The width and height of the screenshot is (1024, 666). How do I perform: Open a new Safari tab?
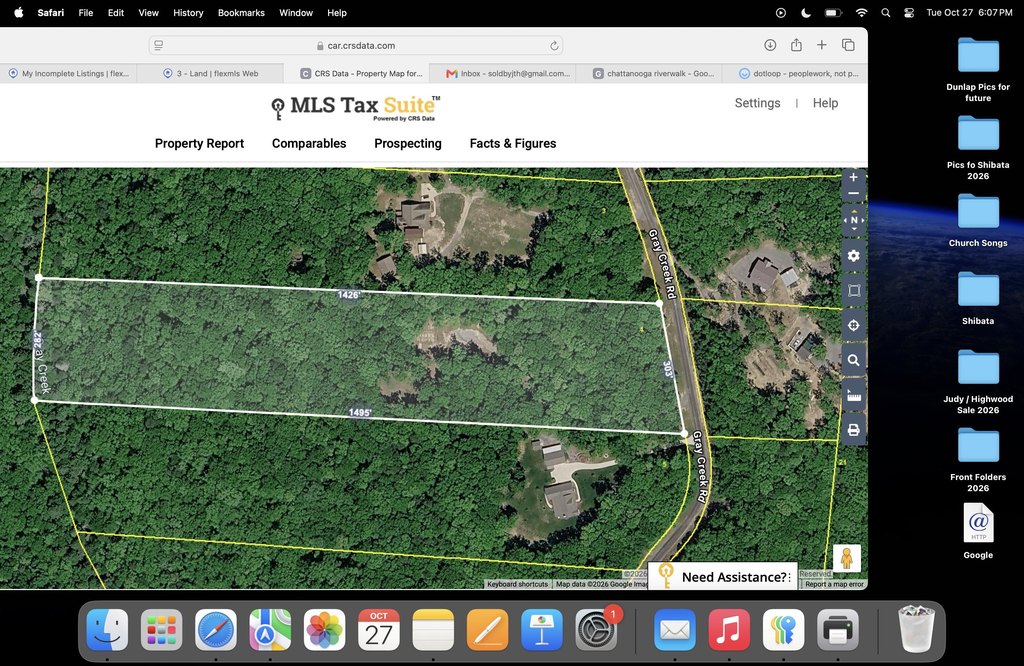point(822,45)
